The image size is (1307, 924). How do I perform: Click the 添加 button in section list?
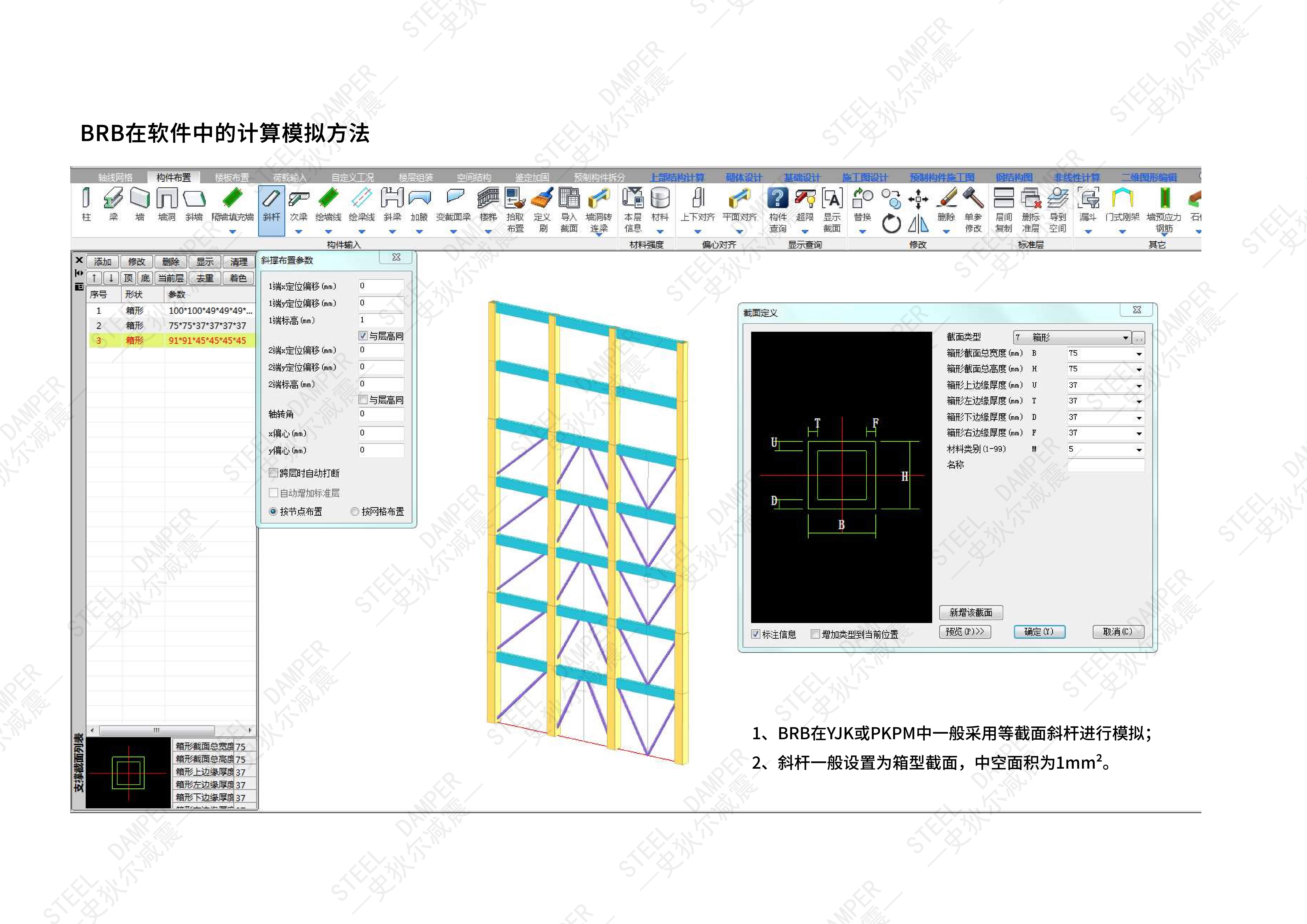(103, 262)
